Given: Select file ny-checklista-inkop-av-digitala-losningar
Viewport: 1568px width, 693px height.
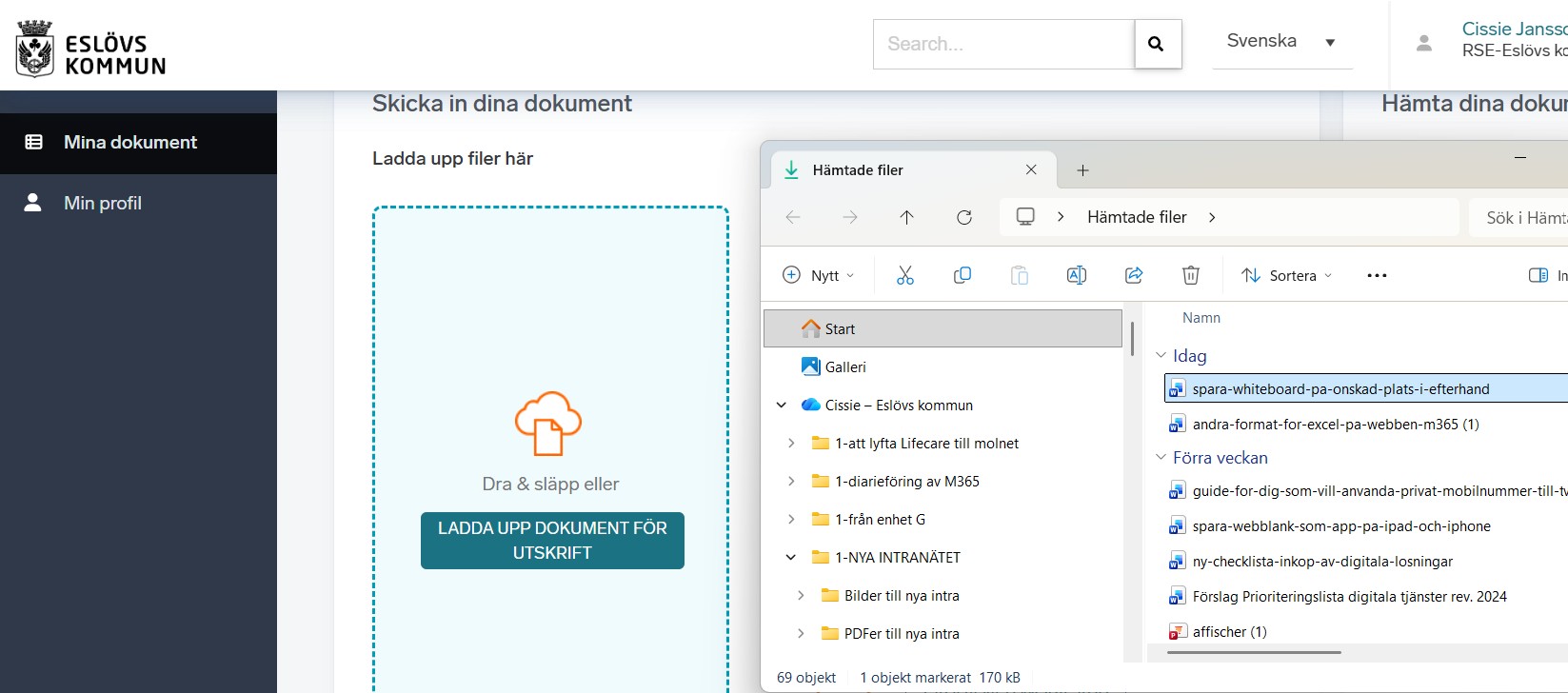Looking at the screenshot, I should 1321,562.
